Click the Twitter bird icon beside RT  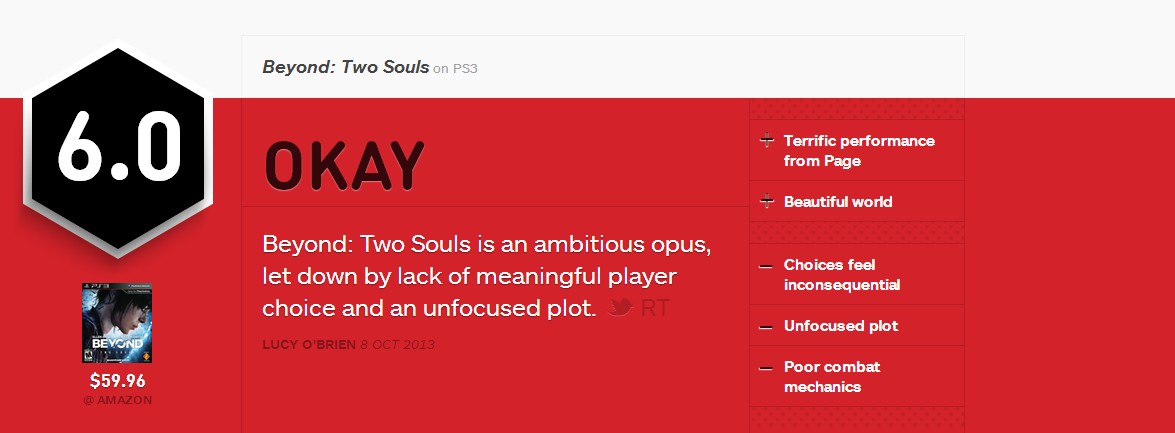point(620,307)
